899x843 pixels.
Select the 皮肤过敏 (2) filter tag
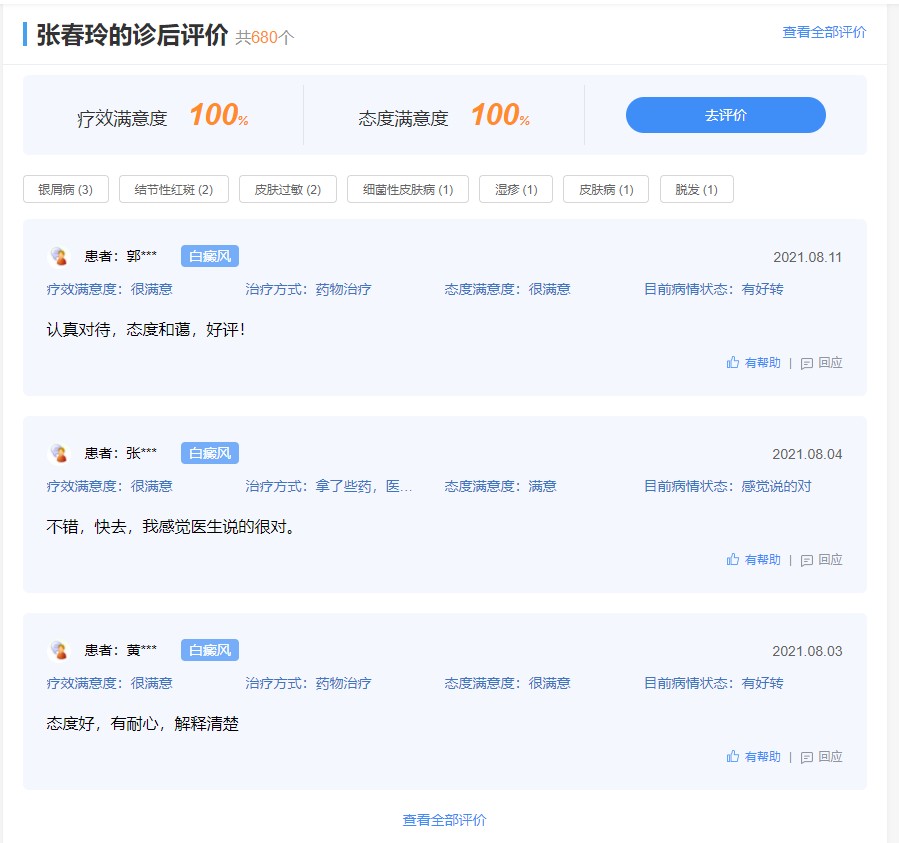click(288, 189)
